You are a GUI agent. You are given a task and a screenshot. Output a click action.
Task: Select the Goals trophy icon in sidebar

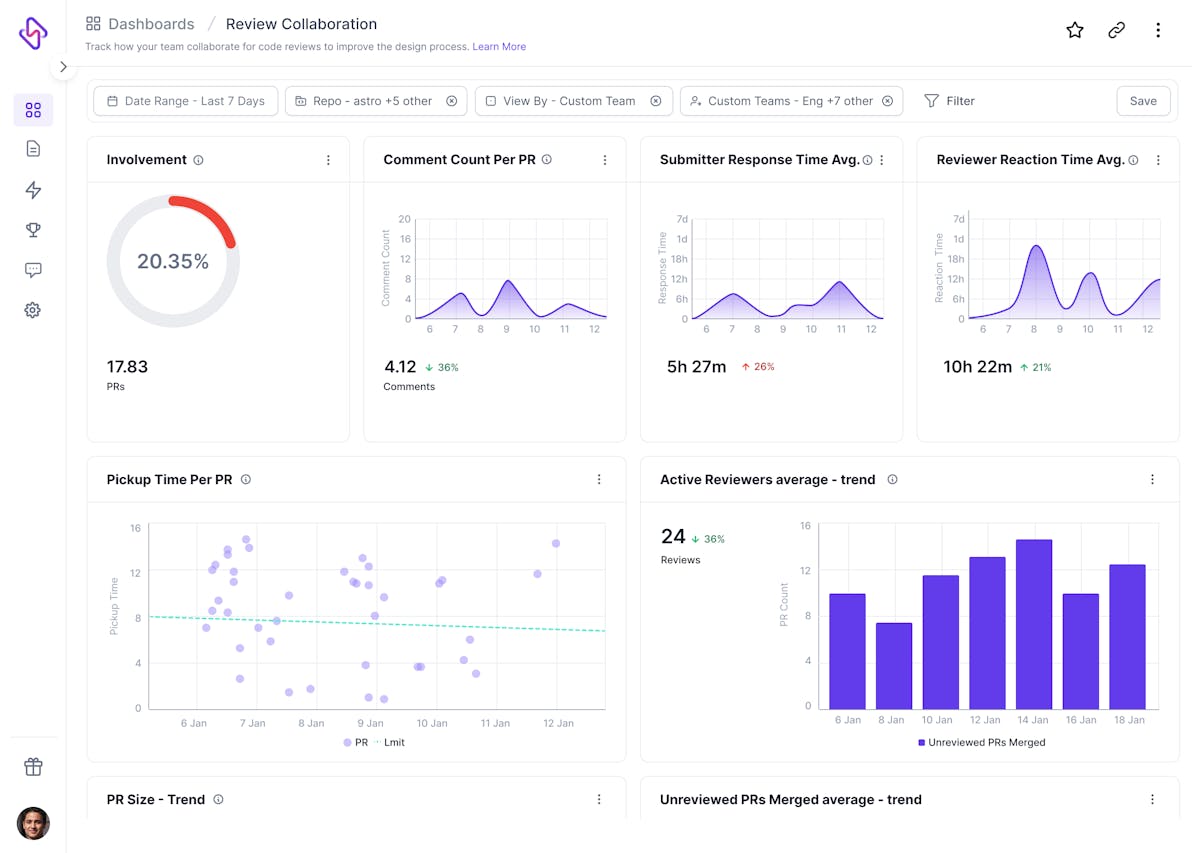(33, 229)
